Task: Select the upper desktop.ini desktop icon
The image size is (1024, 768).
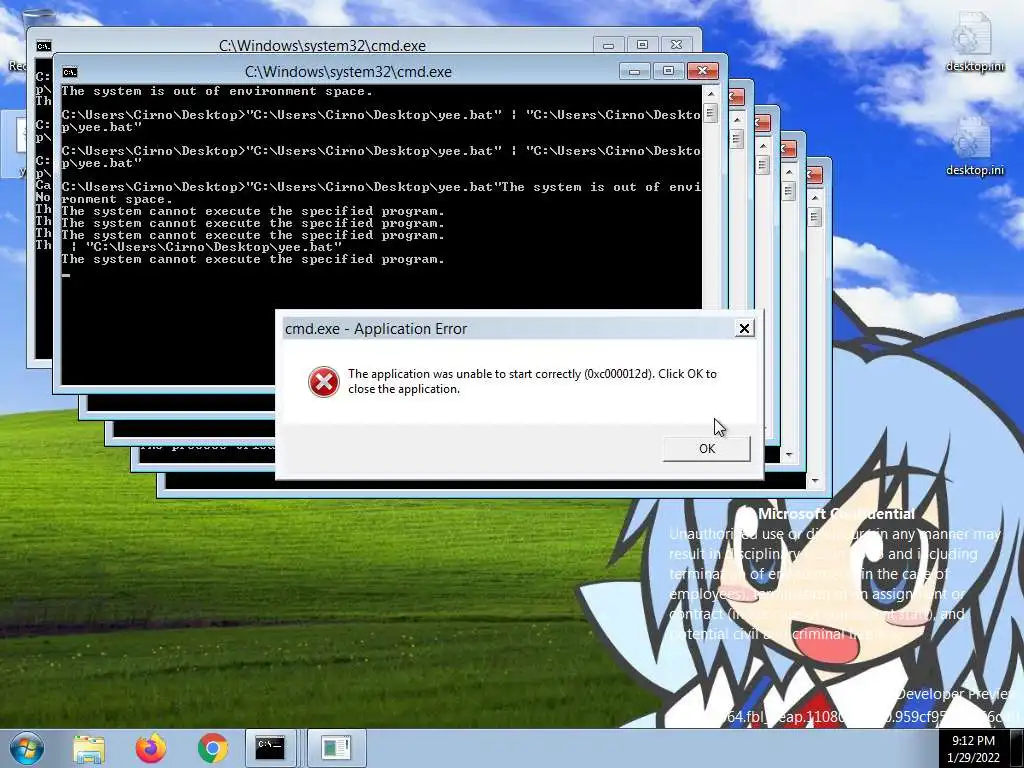Action: pyautogui.click(x=975, y=42)
